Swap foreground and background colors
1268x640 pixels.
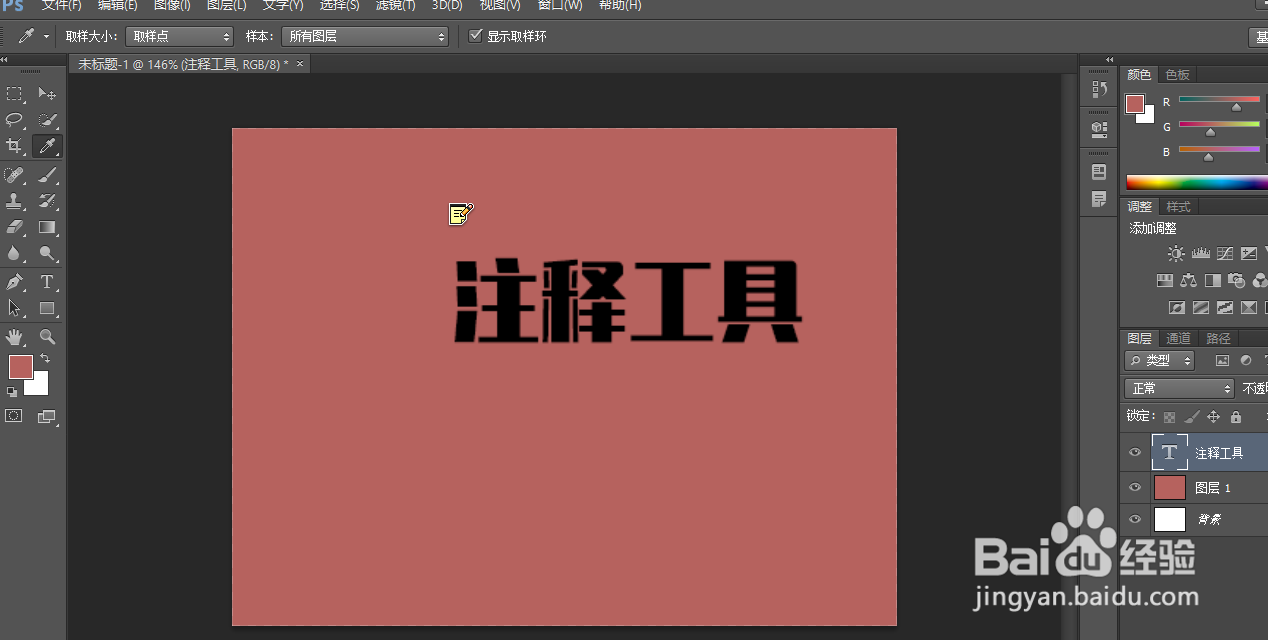45,358
